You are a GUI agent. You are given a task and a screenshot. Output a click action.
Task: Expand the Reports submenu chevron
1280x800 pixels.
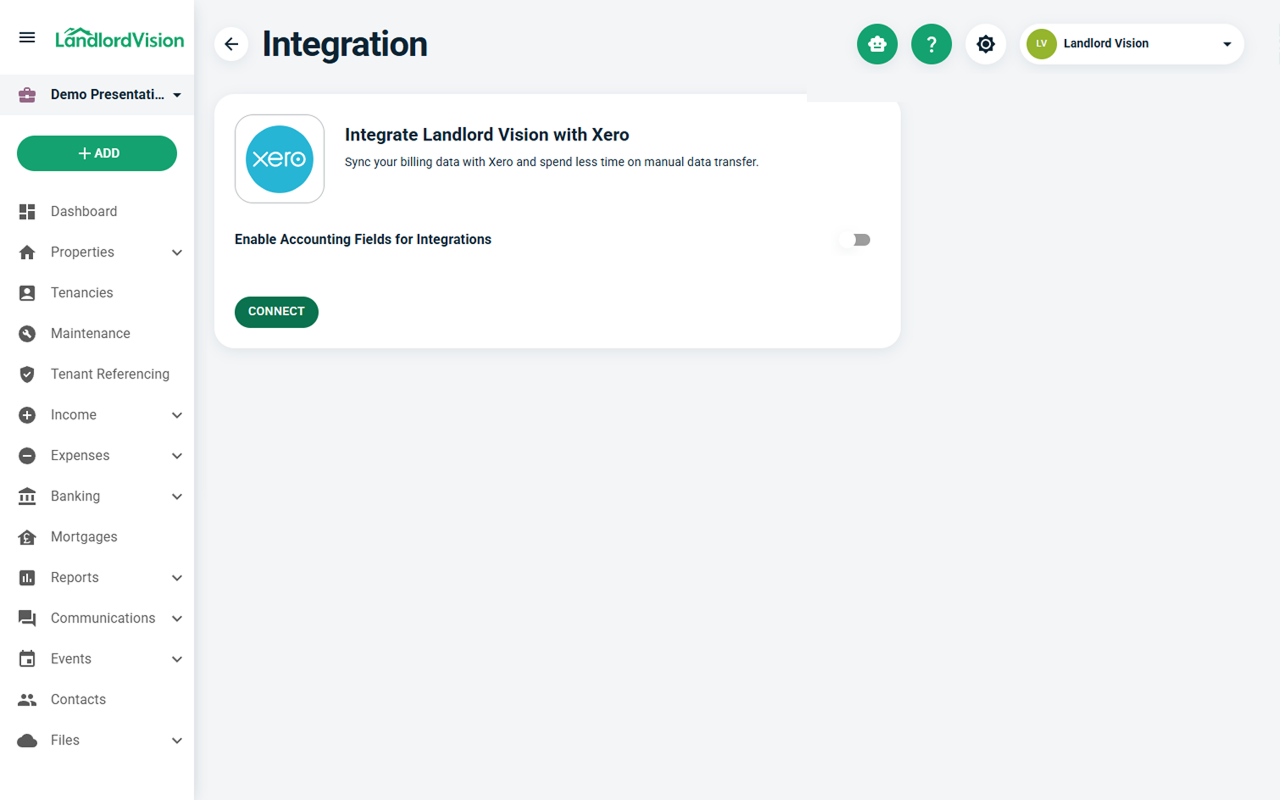(x=177, y=578)
